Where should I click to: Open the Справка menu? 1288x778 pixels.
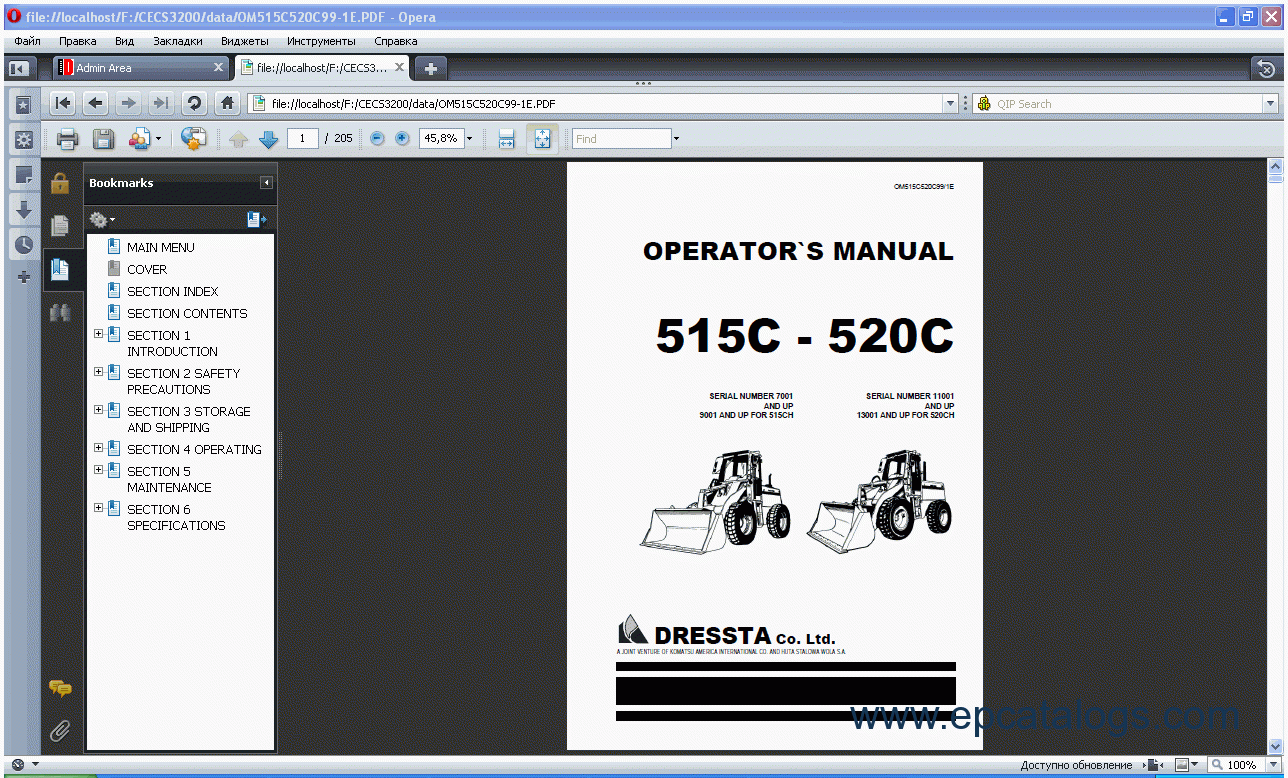396,41
